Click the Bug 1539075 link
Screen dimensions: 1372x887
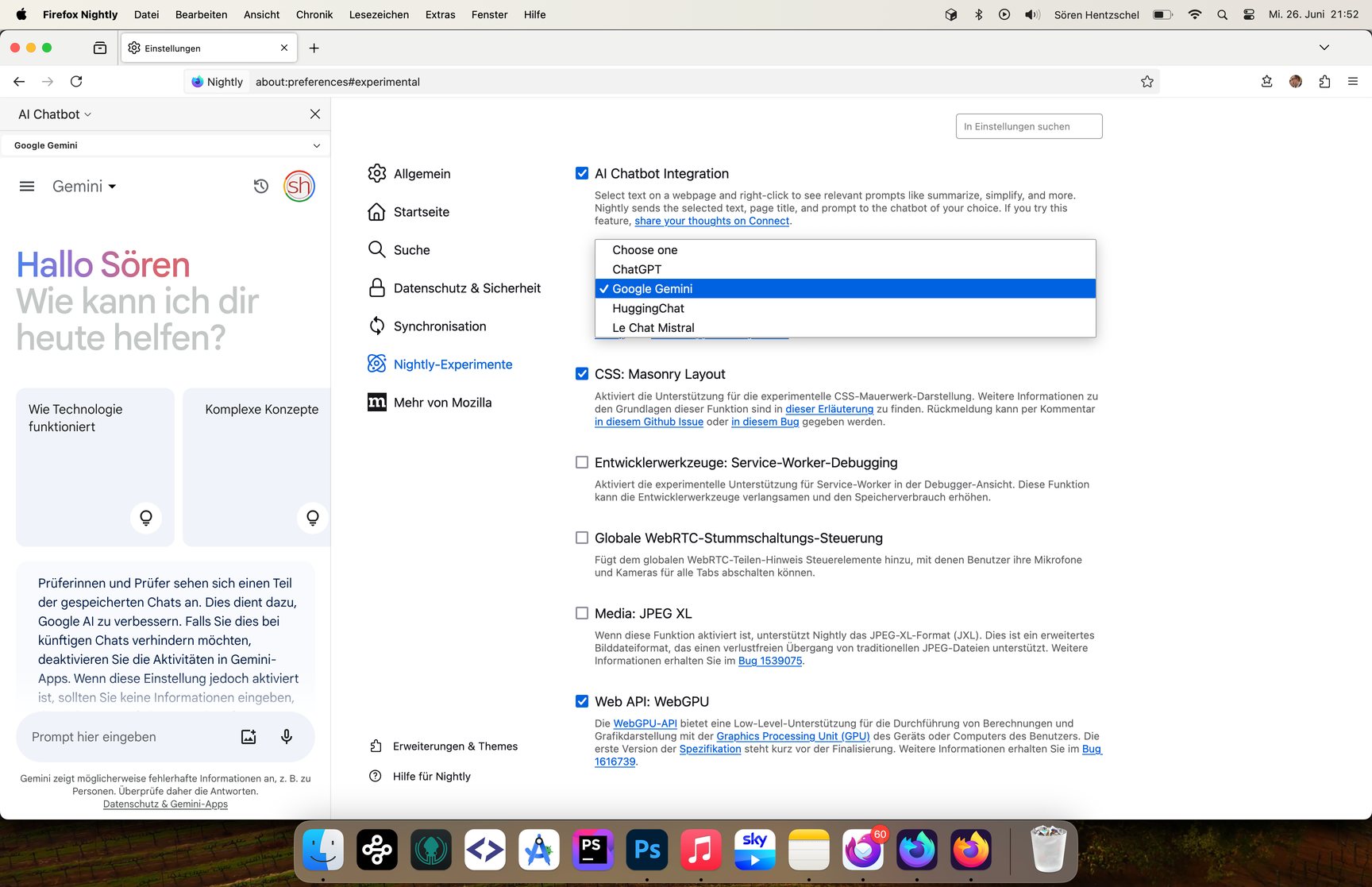click(769, 661)
